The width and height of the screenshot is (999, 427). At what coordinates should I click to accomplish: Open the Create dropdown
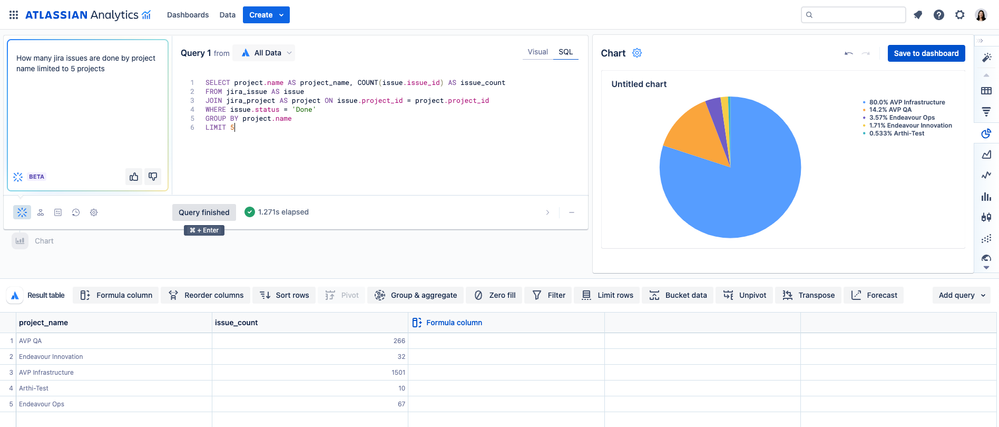266,15
